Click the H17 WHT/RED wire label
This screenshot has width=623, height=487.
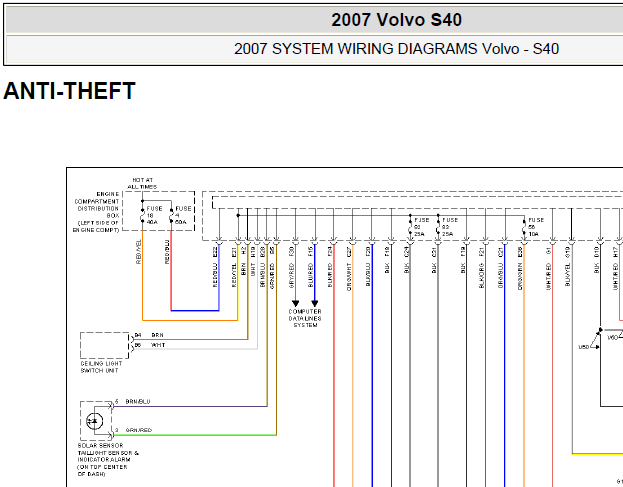[615, 268]
